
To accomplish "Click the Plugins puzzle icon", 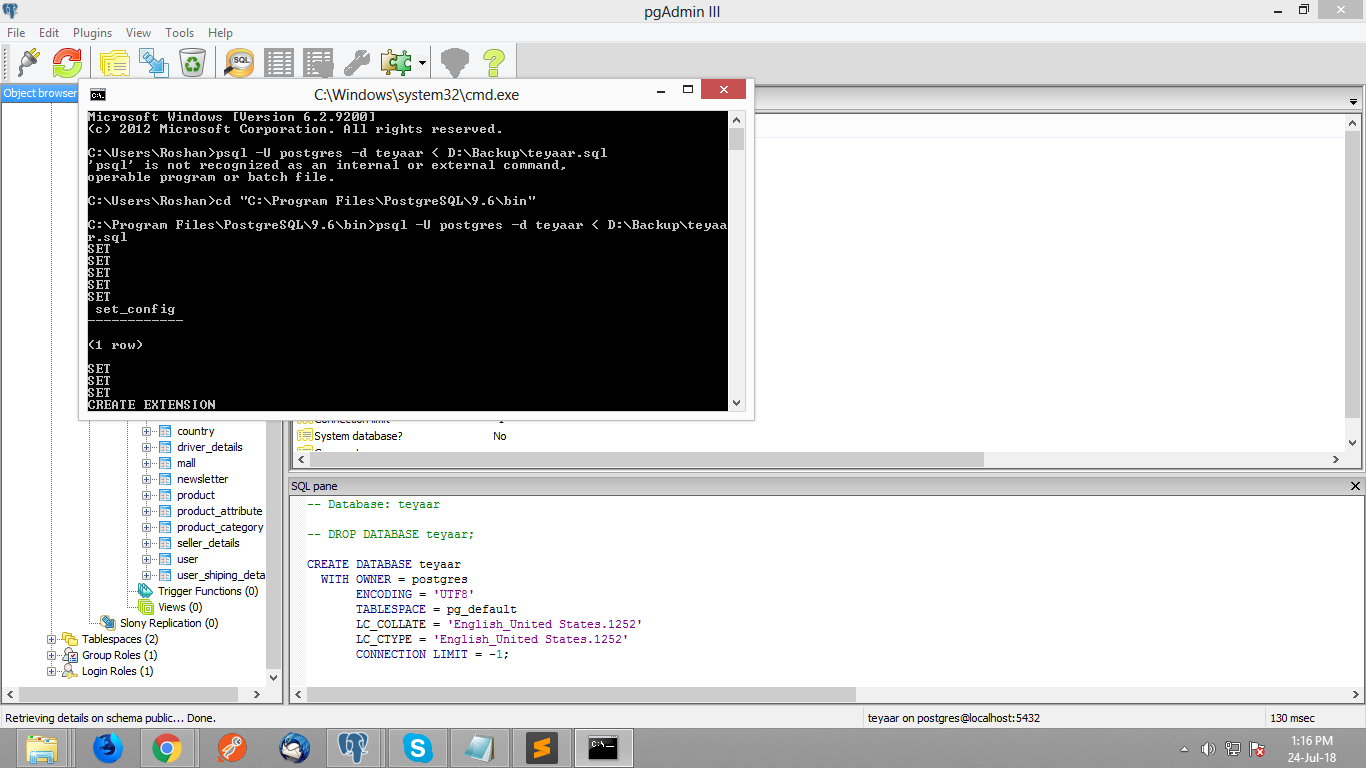I will pos(395,63).
